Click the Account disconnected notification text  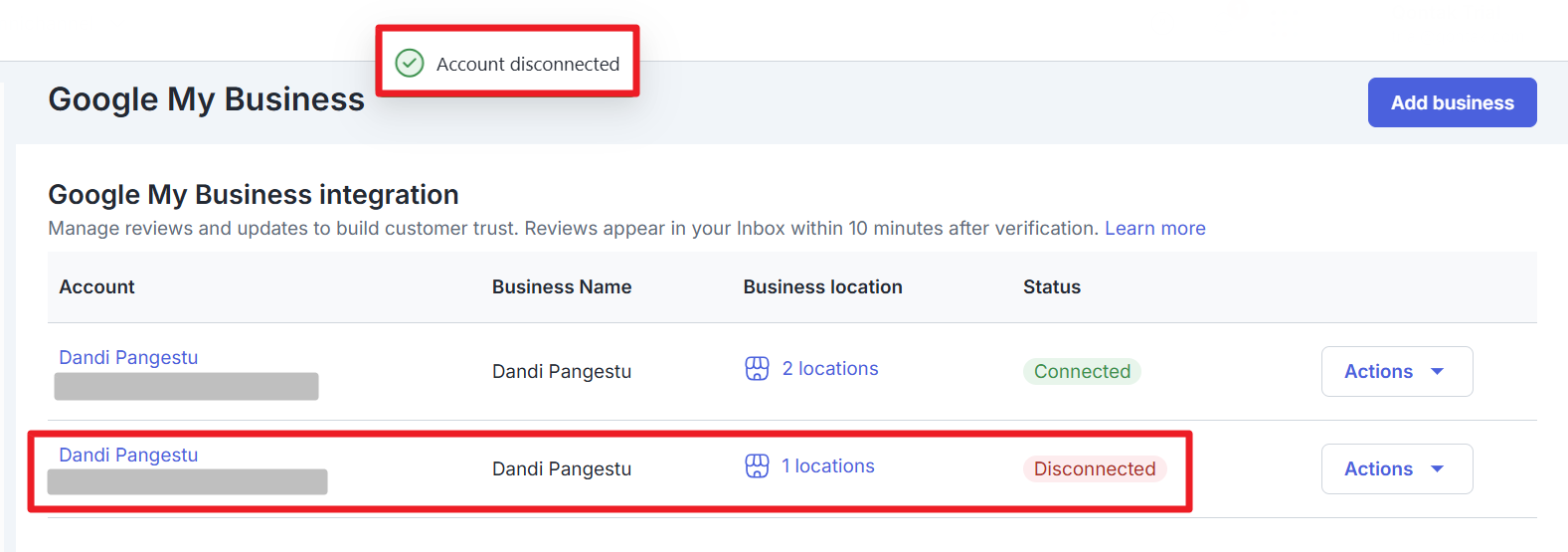(x=527, y=64)
